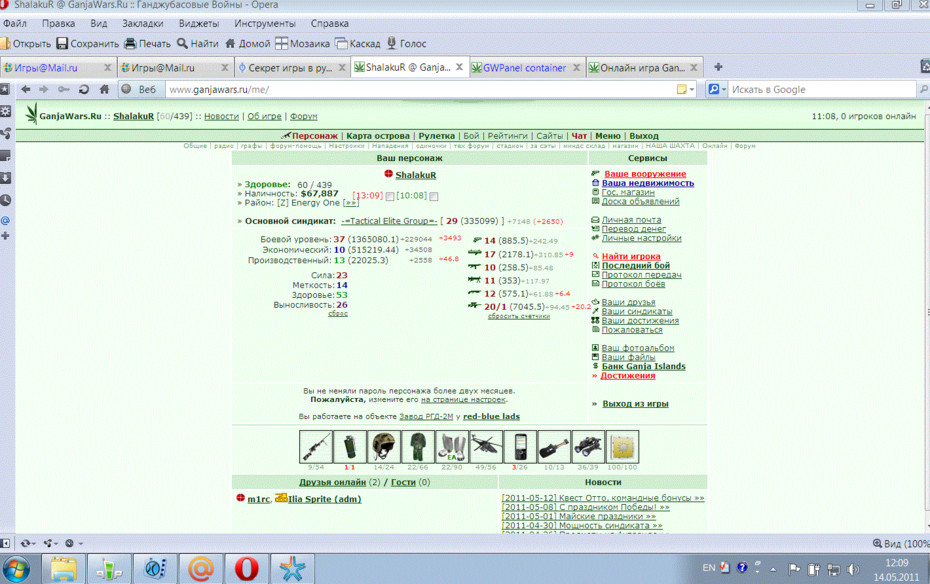This screenshot has width=930, height=584.
Task: Select the Мозаика tile layout icon
Action: 281,43
